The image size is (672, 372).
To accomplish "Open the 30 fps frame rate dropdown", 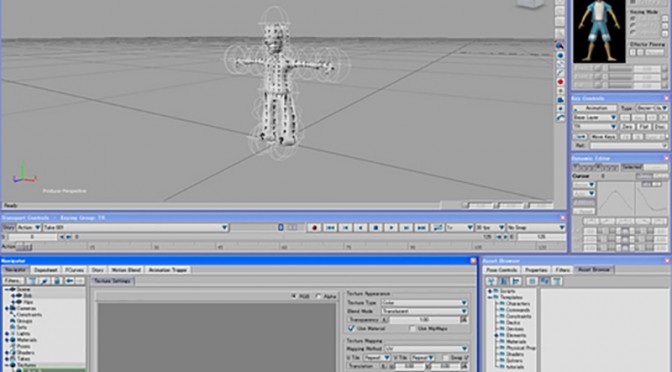I will pyautogui.click(x=490, y=228).
